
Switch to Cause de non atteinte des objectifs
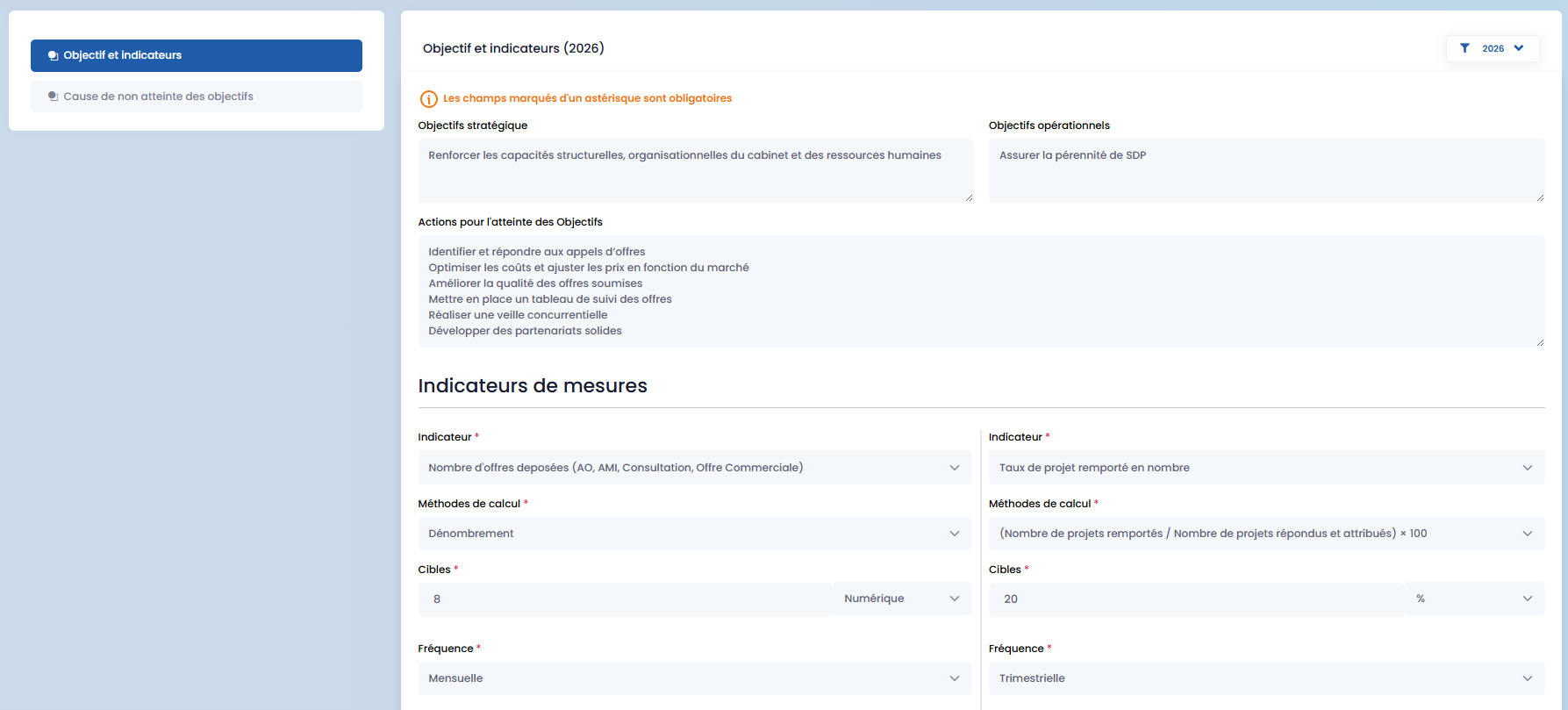click(x=196, y=97)
